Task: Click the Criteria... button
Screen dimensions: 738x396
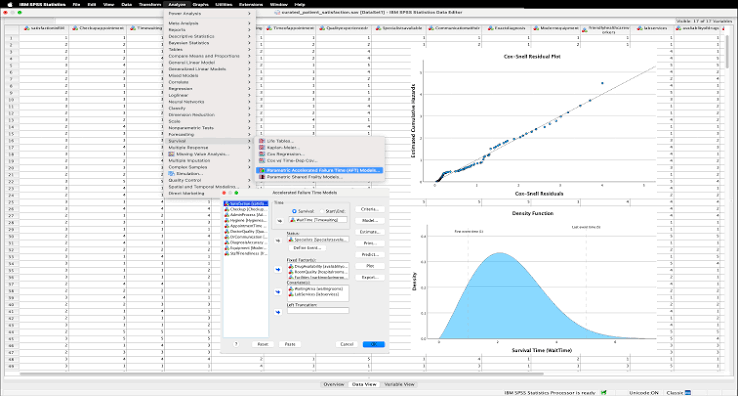Action: tap(370, 209)
